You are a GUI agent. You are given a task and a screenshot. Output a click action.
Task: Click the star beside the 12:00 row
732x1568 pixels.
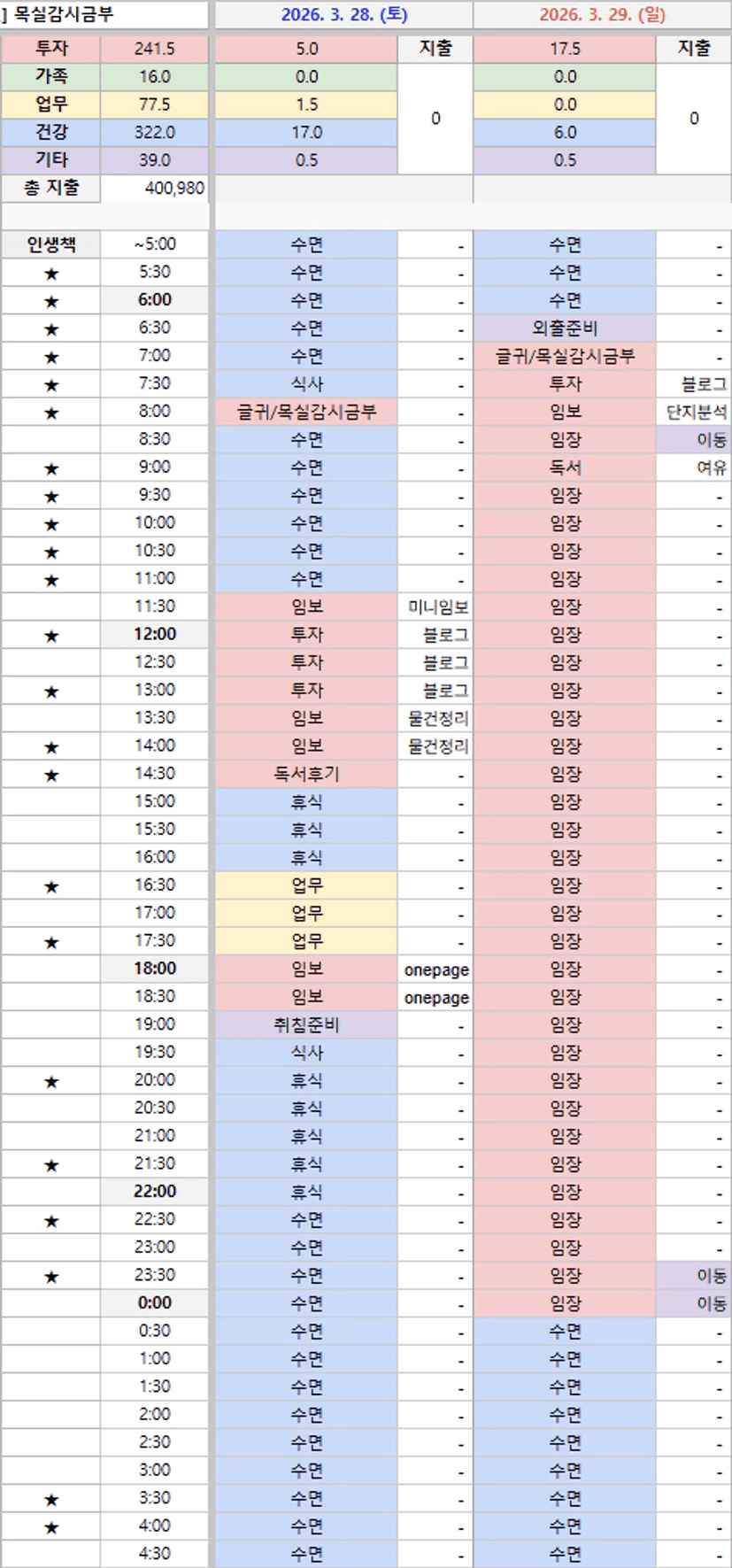tap(51, 636)
